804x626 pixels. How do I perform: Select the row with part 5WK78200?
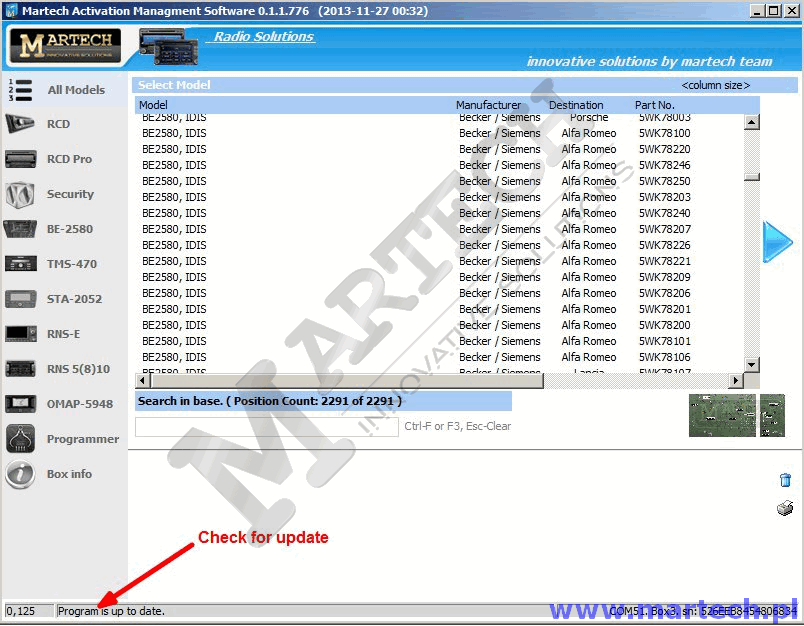click(x=441, y=325)
